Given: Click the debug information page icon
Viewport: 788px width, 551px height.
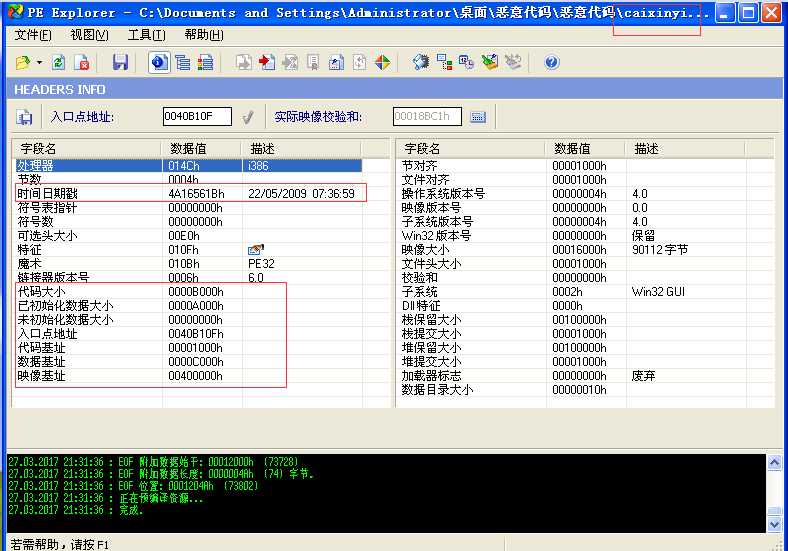Looking at the screenshot, I should [x=313, y=62].
